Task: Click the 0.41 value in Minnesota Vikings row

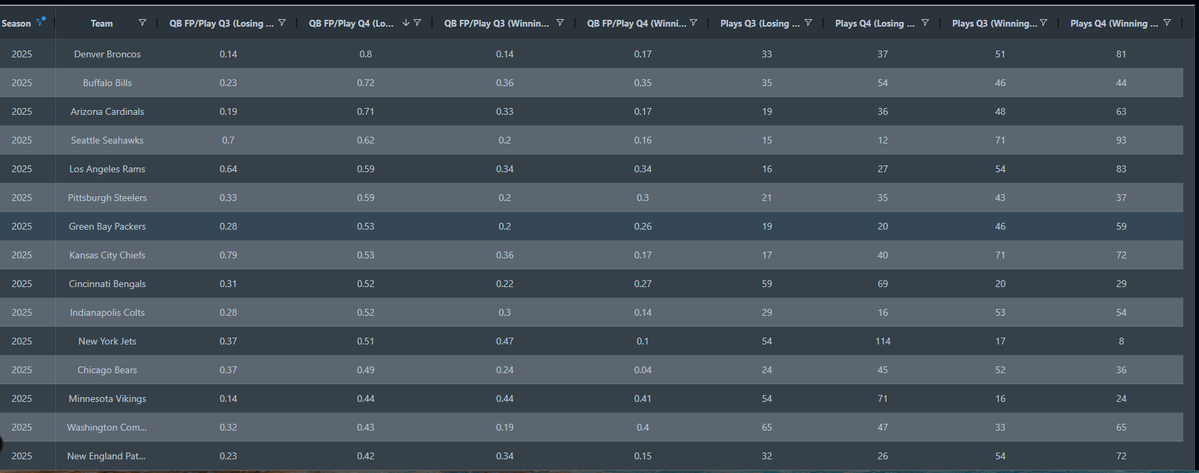Action: 643,398
